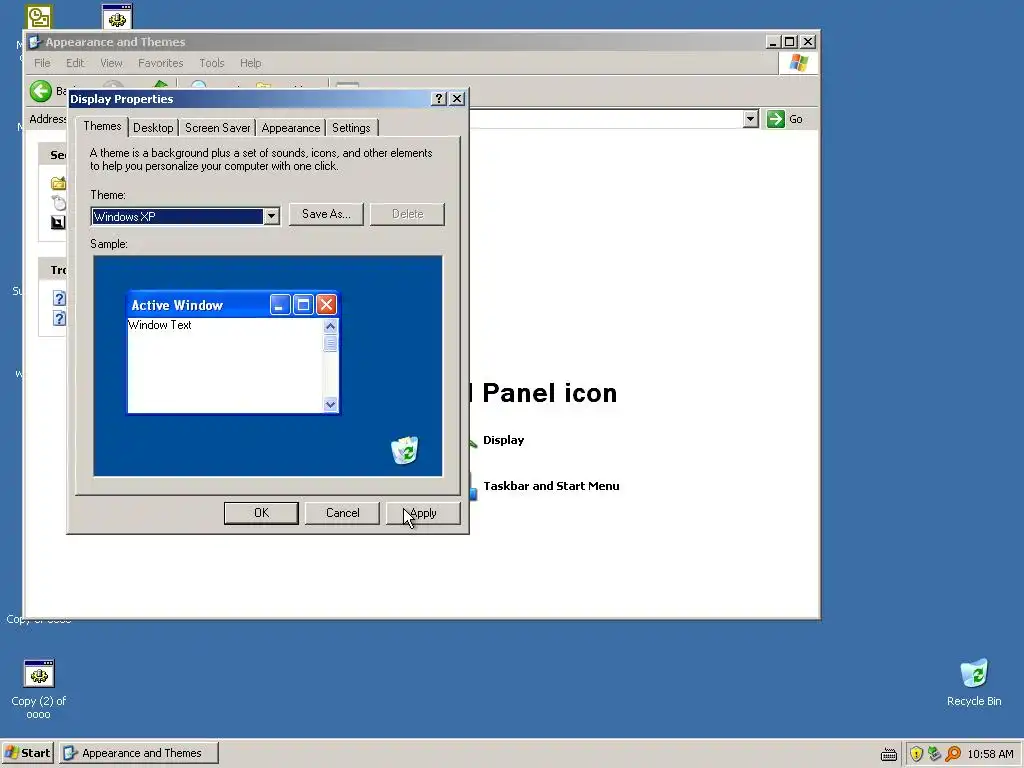Click the green Back arrow in Explorer toolbar
This screenshot has width=1024, height=768.
point(40,91)
